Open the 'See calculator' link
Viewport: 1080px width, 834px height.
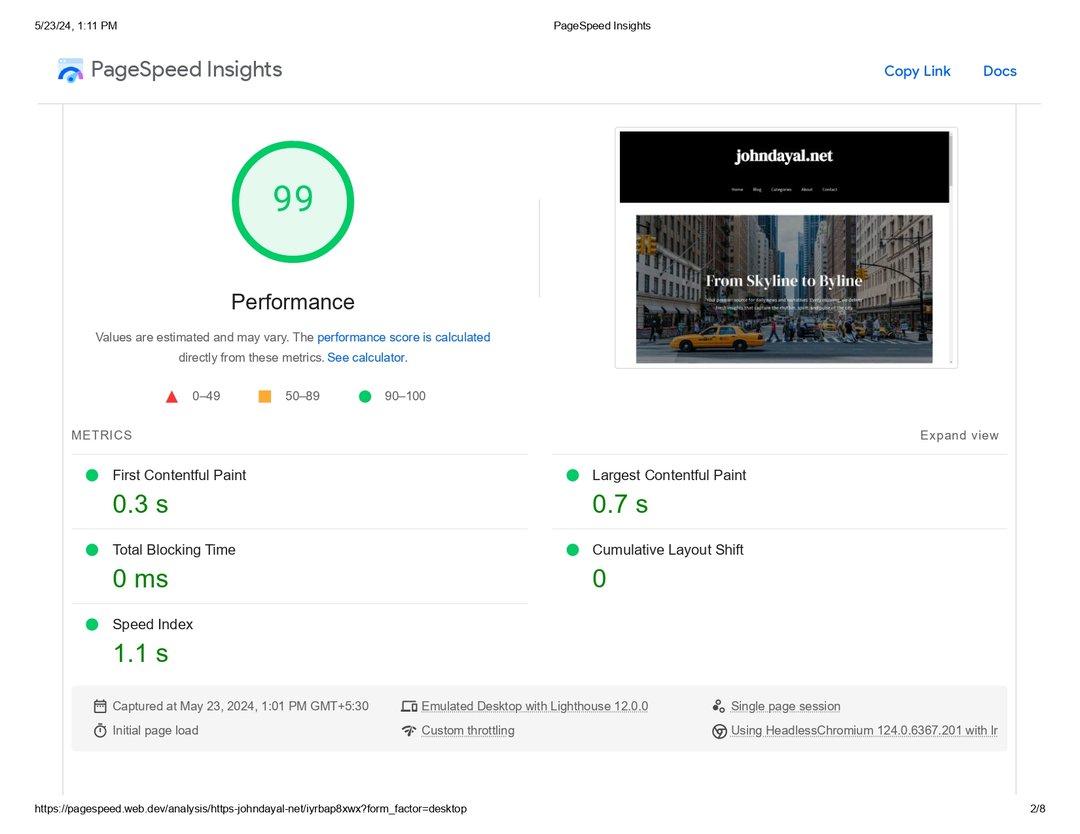click(x=366, y=357)
